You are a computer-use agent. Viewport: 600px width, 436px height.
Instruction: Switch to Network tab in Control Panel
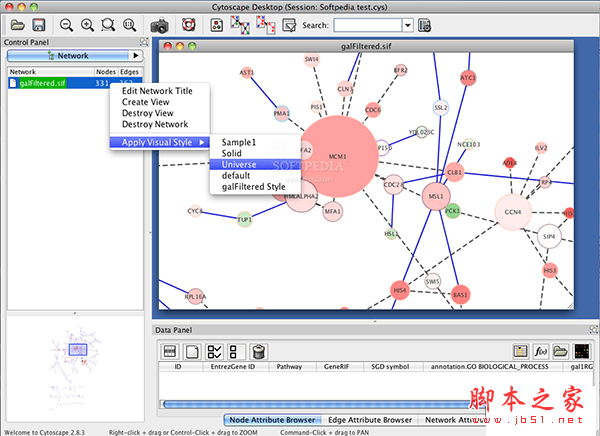69,56
